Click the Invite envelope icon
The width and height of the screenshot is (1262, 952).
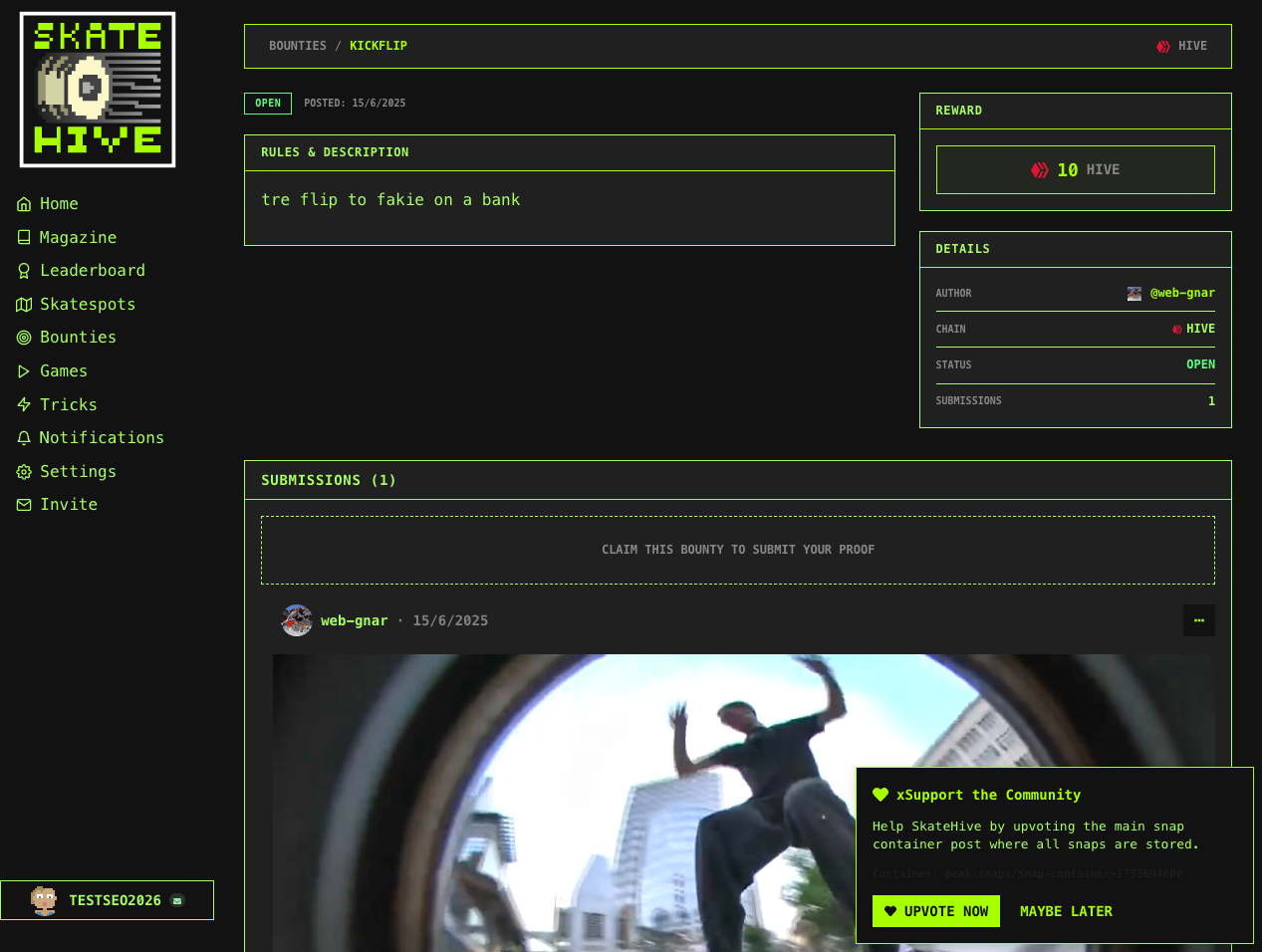point(24,505)
